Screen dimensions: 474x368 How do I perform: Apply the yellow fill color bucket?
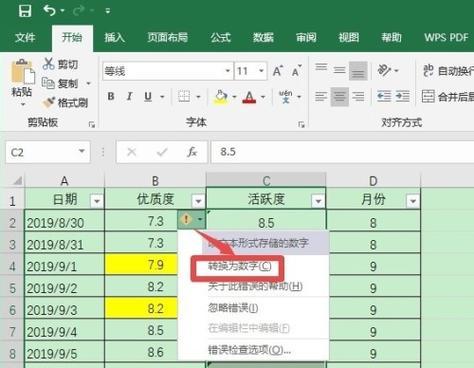click(221, 97)
